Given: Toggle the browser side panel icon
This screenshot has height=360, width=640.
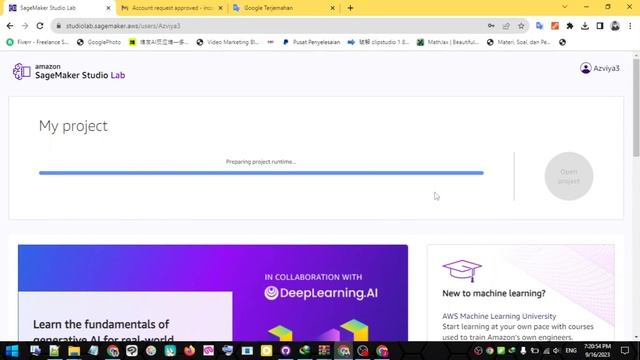Looking at the screenshot, I should click(x=600, y=26).
